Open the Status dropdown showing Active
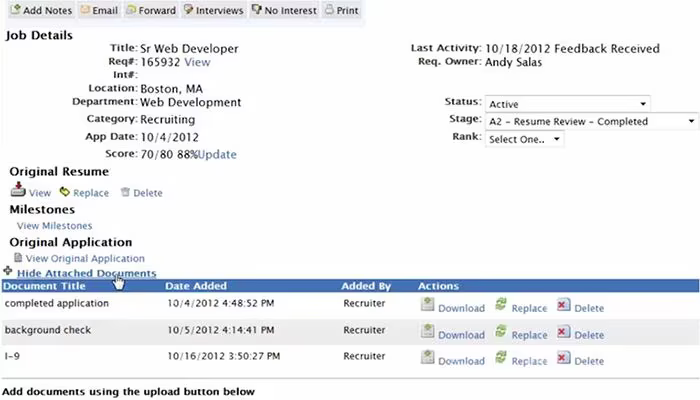Viewport: 700px width, 400px height. [x=567, y=104]
